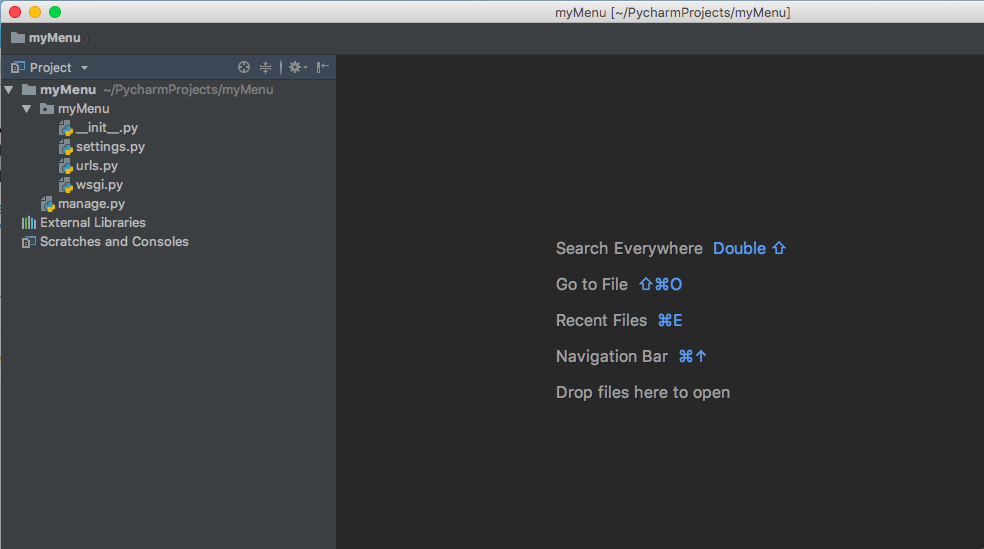
Task: Select wsgi.py in the project tree
Action: (x=99, y=185)
